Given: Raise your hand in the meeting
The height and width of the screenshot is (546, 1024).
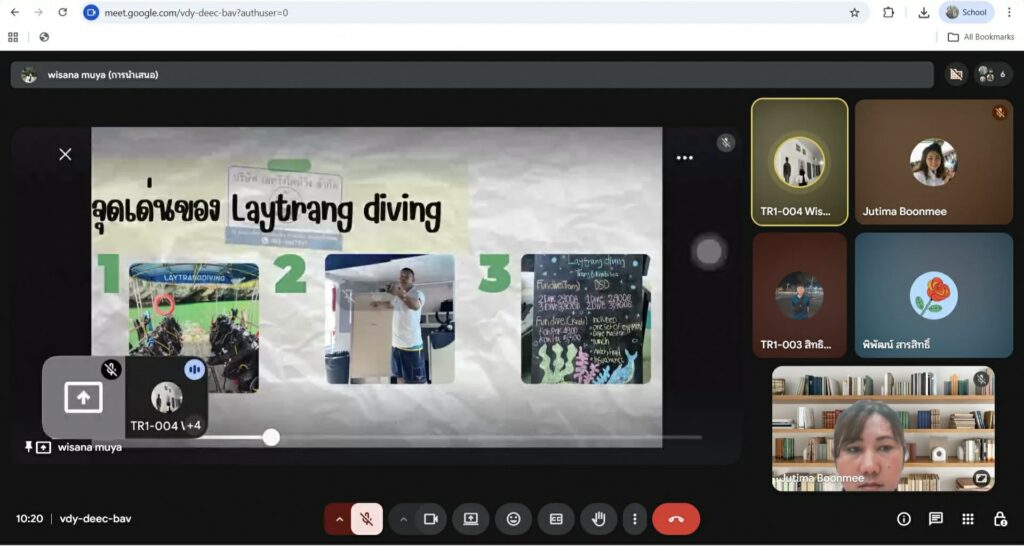Looking at the screenshot, I should tap(599, 519).
